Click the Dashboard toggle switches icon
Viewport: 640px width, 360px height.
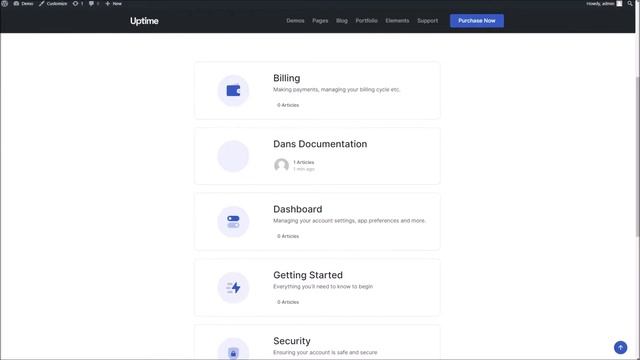click(233, 222)
